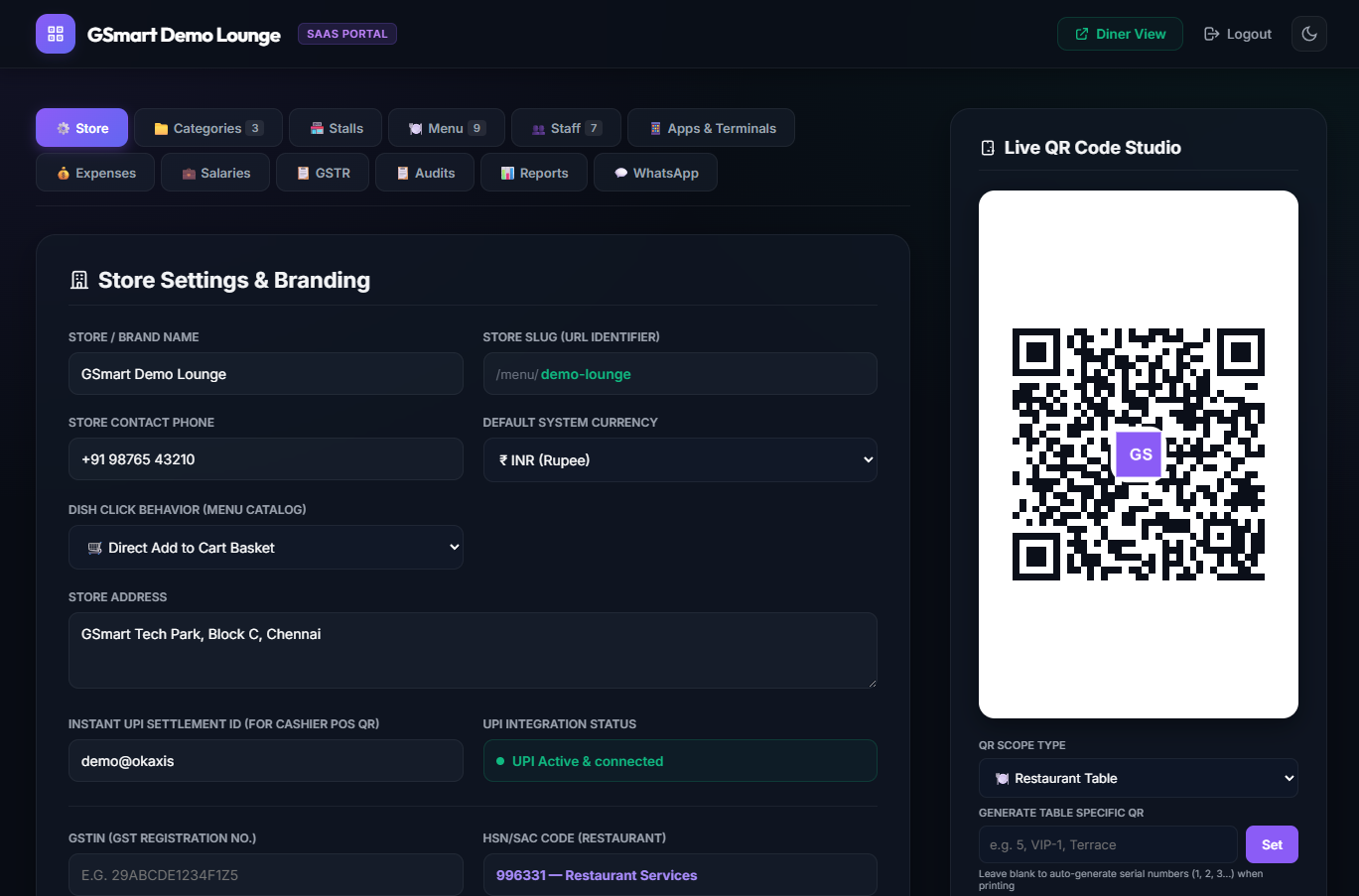Open the QR Scope Type dropdown
Screen dimensions: 1359x896
point(1139,779)
